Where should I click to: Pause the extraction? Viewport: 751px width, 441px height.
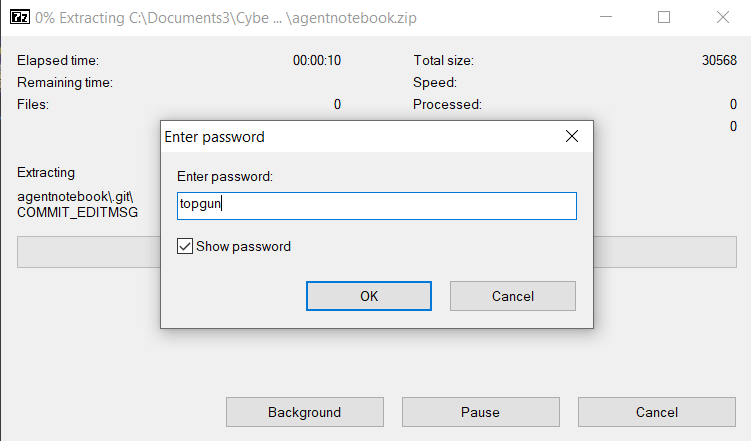point(480,412)
